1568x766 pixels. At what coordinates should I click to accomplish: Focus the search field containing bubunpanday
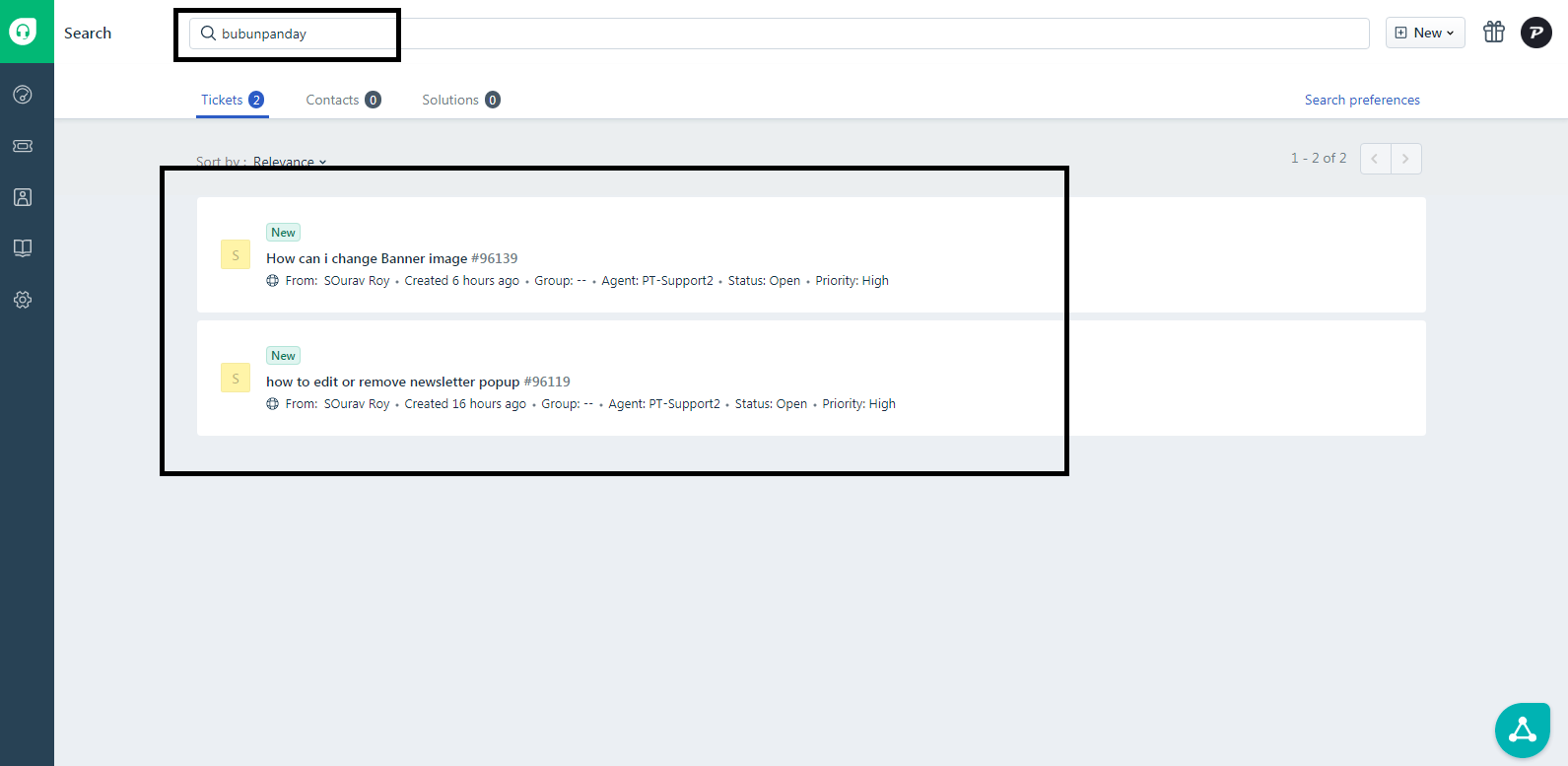click(779, 34)
